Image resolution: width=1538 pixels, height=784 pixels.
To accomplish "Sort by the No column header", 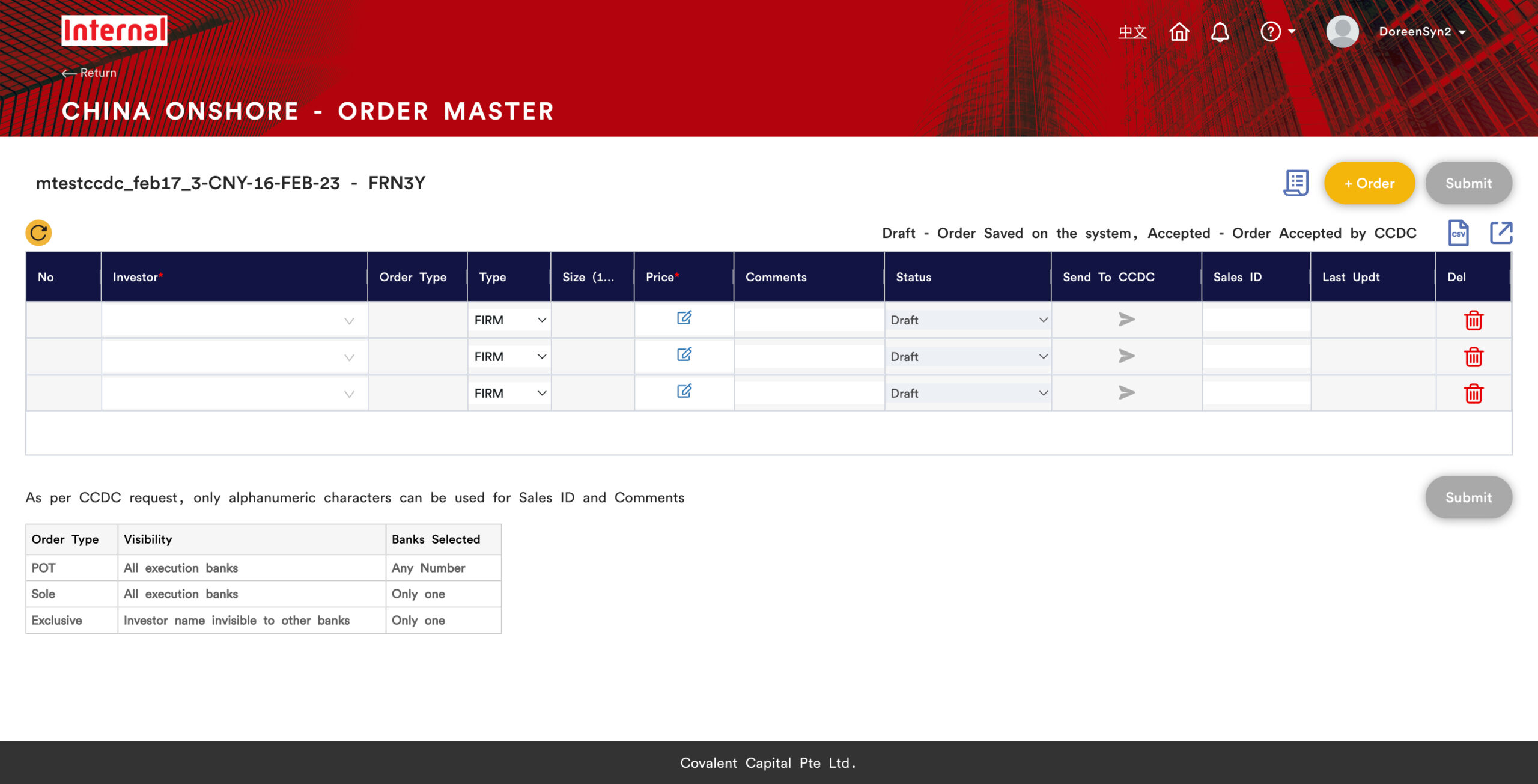I will click(63, 277).
